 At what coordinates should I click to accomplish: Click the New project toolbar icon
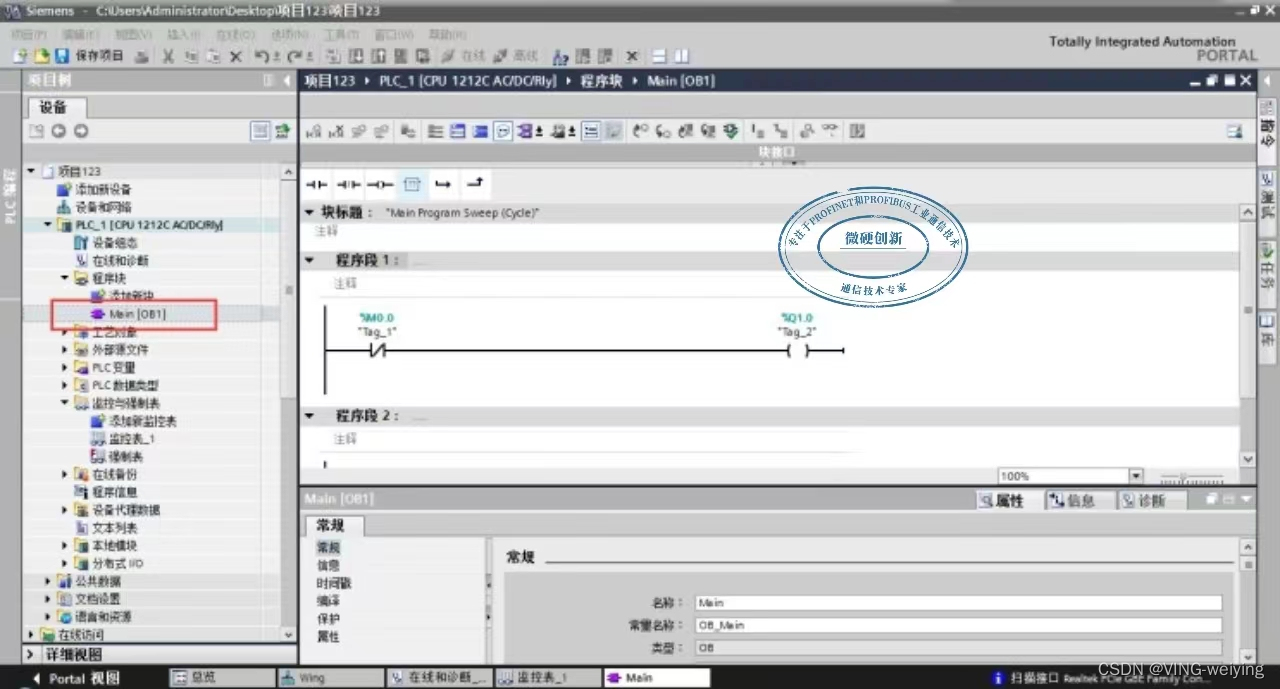click(21, 56)
